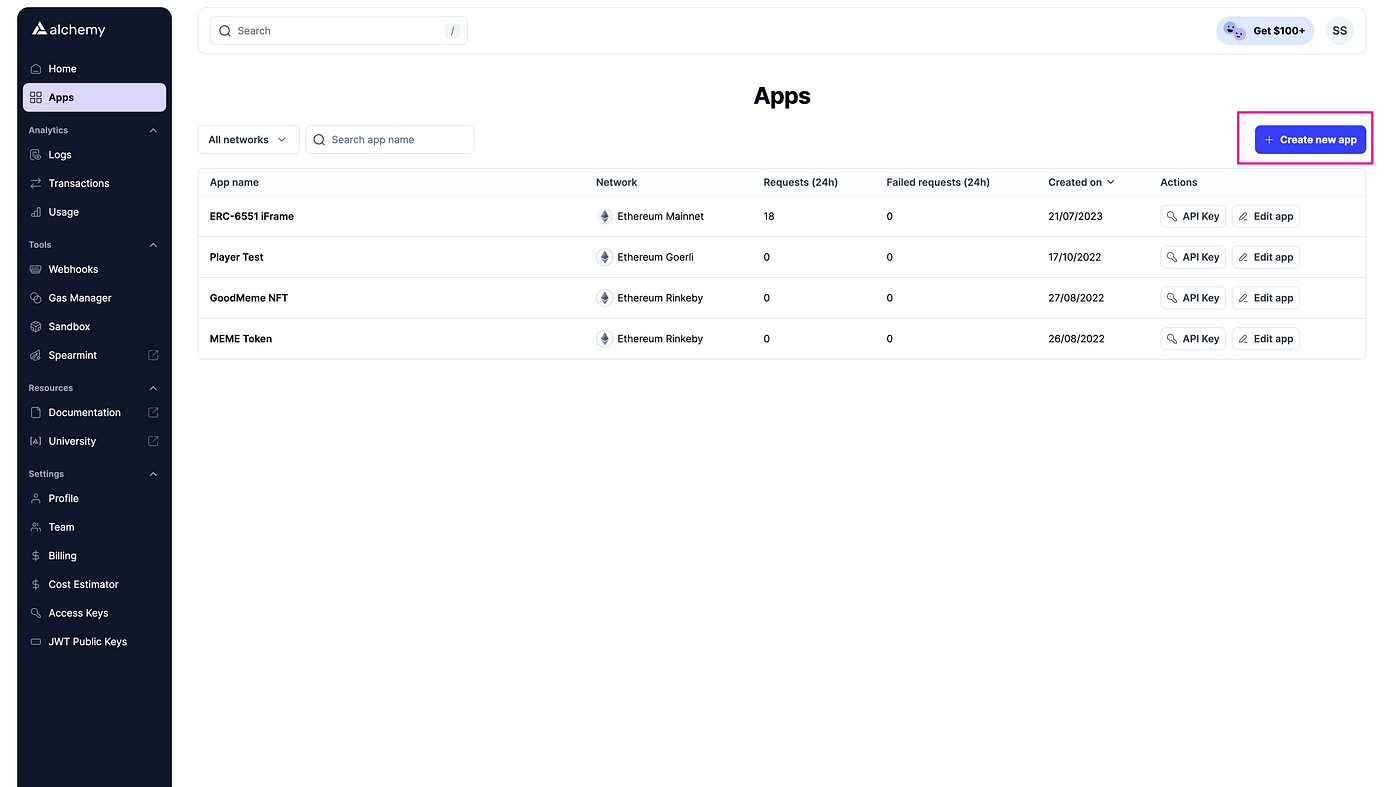Click Create new app button
Screen dimensions: 1400x787
[1310, 140]
